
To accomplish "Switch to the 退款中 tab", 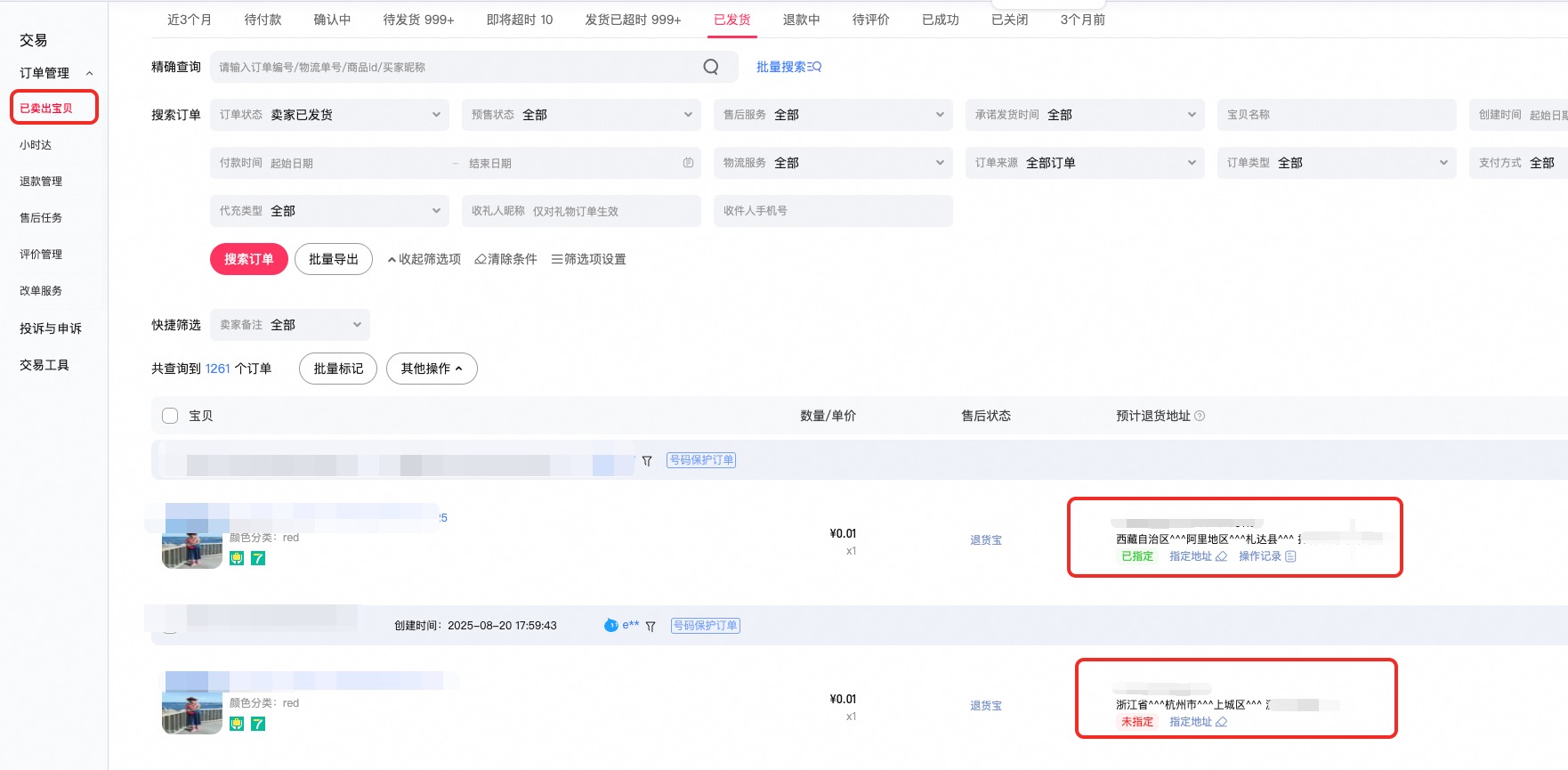I will click(801, 20).
